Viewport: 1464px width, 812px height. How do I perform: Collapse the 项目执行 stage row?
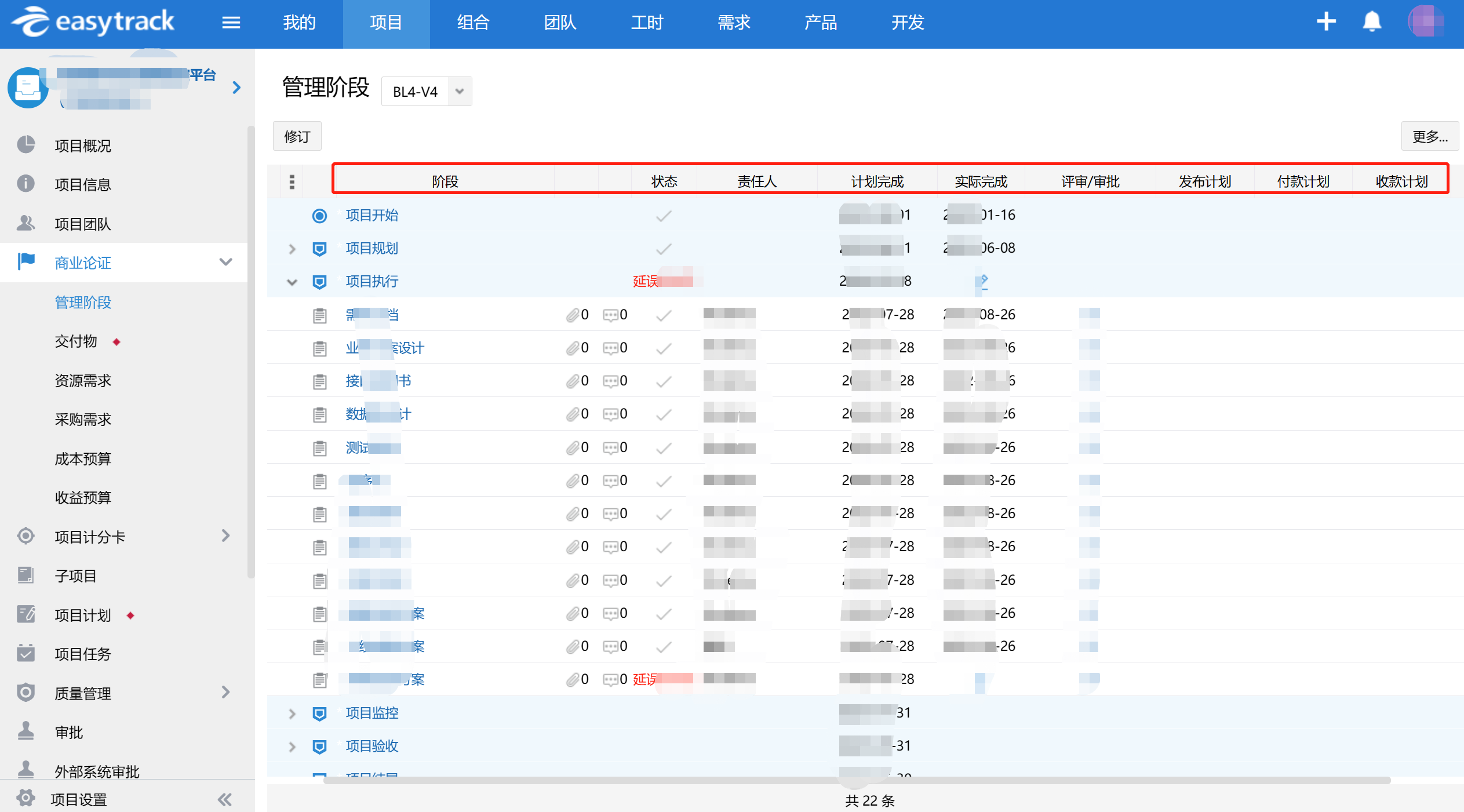(x=292, y=282)
